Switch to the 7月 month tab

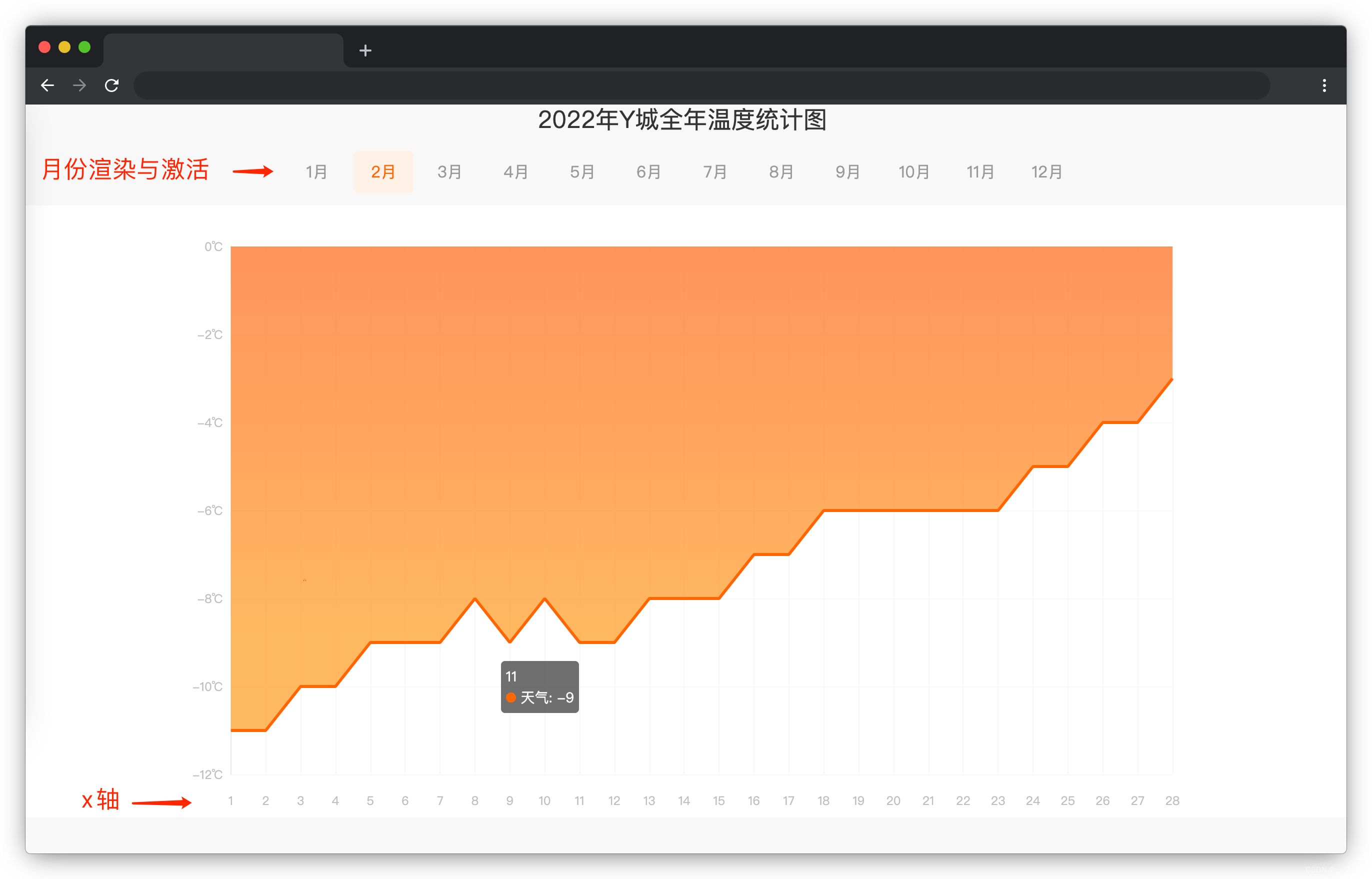[x=715, y=172]
